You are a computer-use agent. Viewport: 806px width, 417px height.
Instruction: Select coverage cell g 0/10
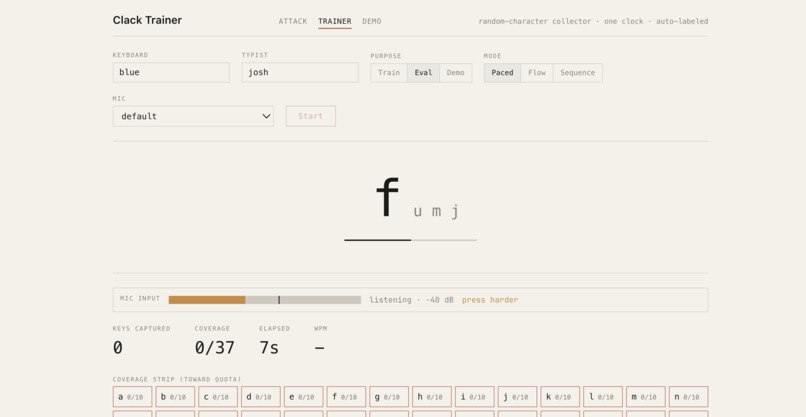[389, 397]
